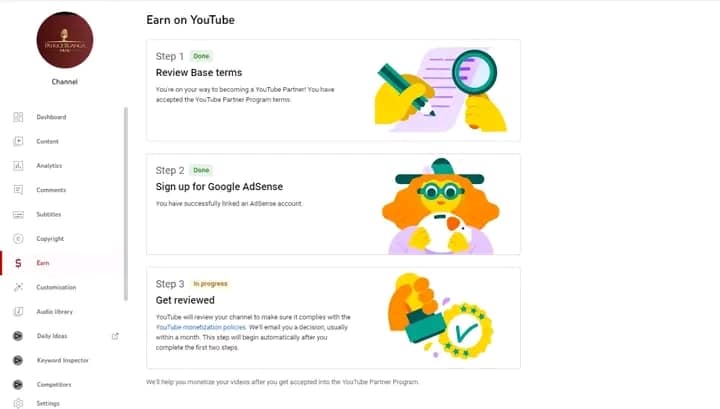Open the Content section icon
720x409 pixels.
(x=18, y=141)
